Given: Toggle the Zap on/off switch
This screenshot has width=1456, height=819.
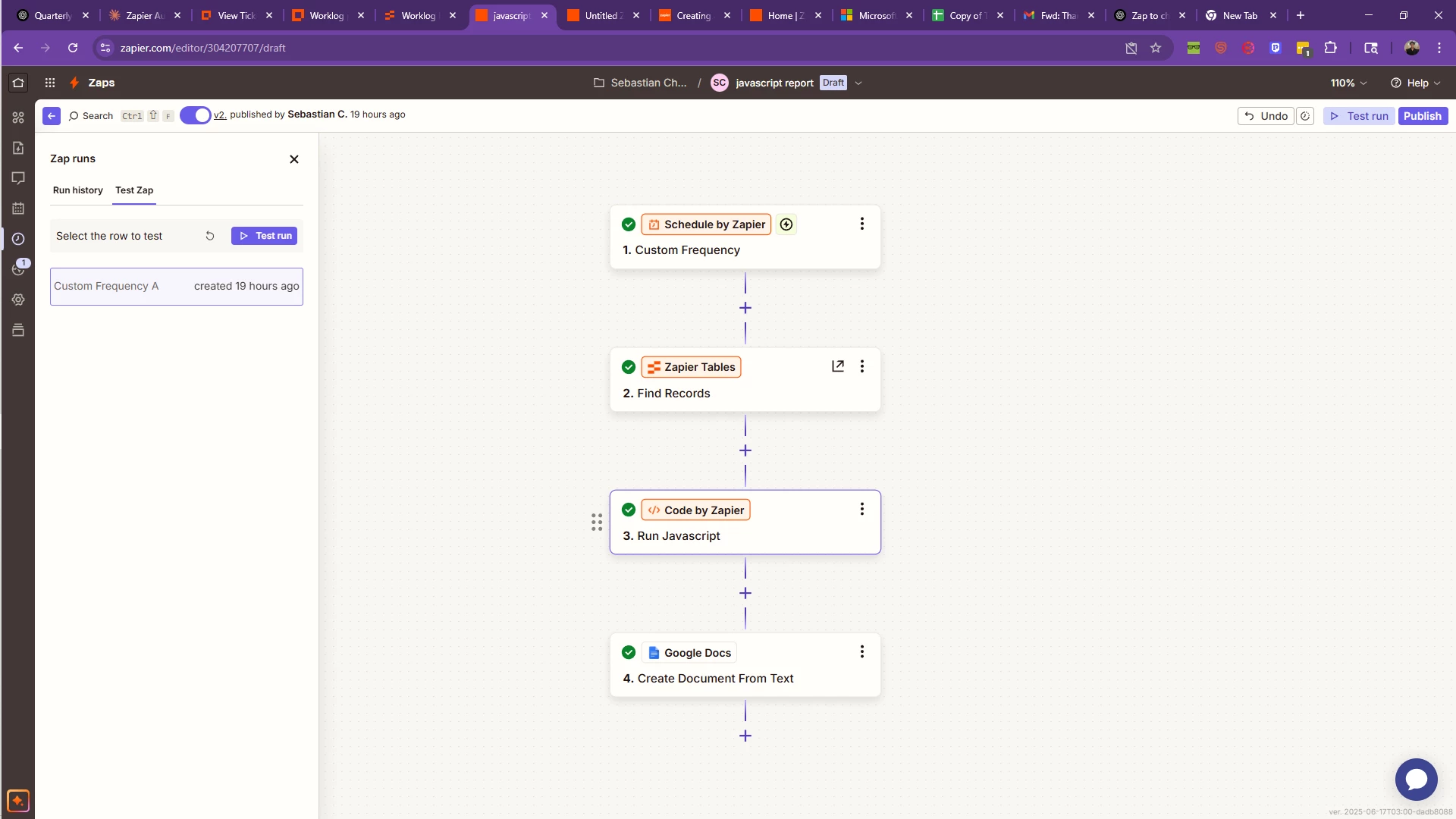Looking at the screenshot, I should [x=196, y=115].
